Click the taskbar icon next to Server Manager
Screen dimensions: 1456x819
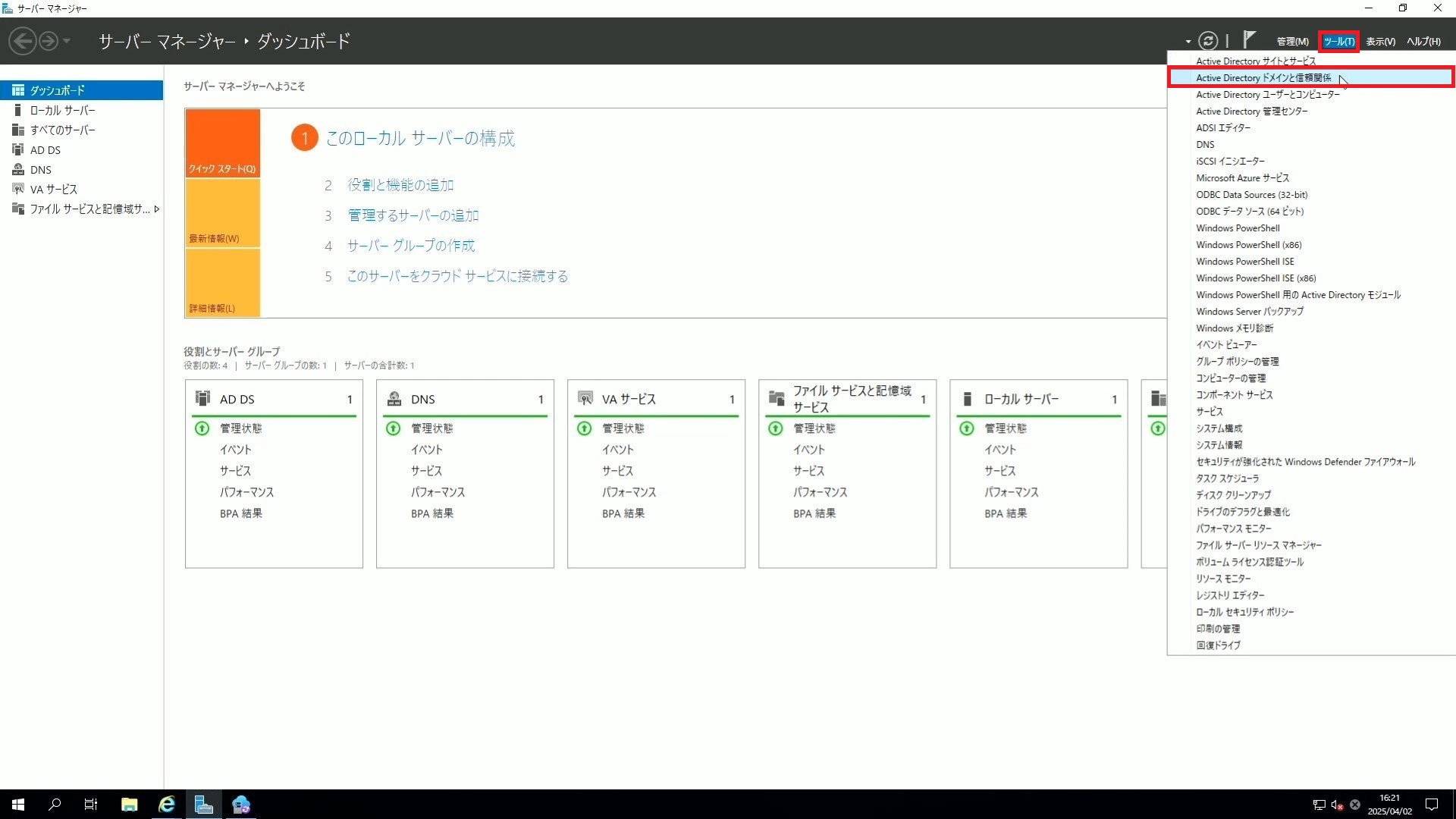[240, 805]
